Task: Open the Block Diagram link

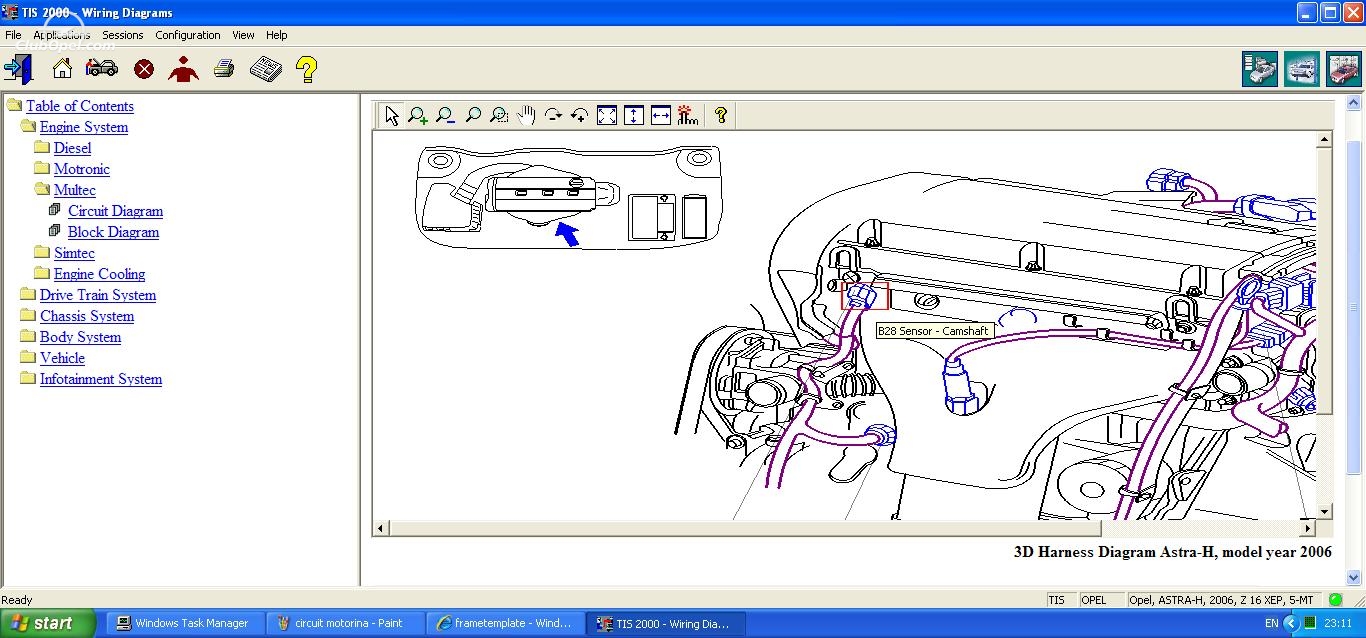Action: 113,232
